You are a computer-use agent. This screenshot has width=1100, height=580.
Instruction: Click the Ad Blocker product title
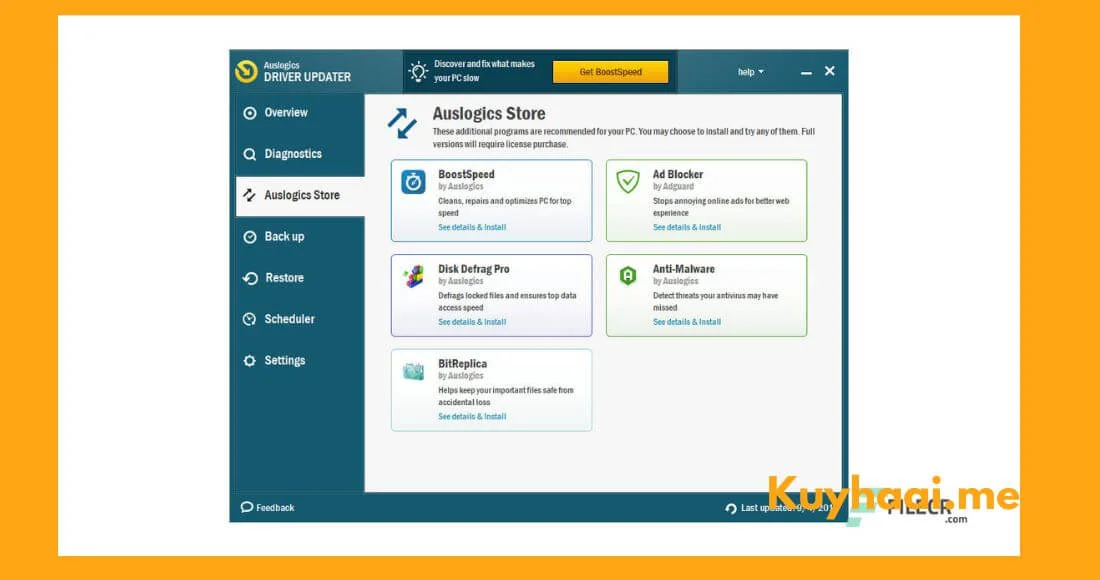pos(678,174)
